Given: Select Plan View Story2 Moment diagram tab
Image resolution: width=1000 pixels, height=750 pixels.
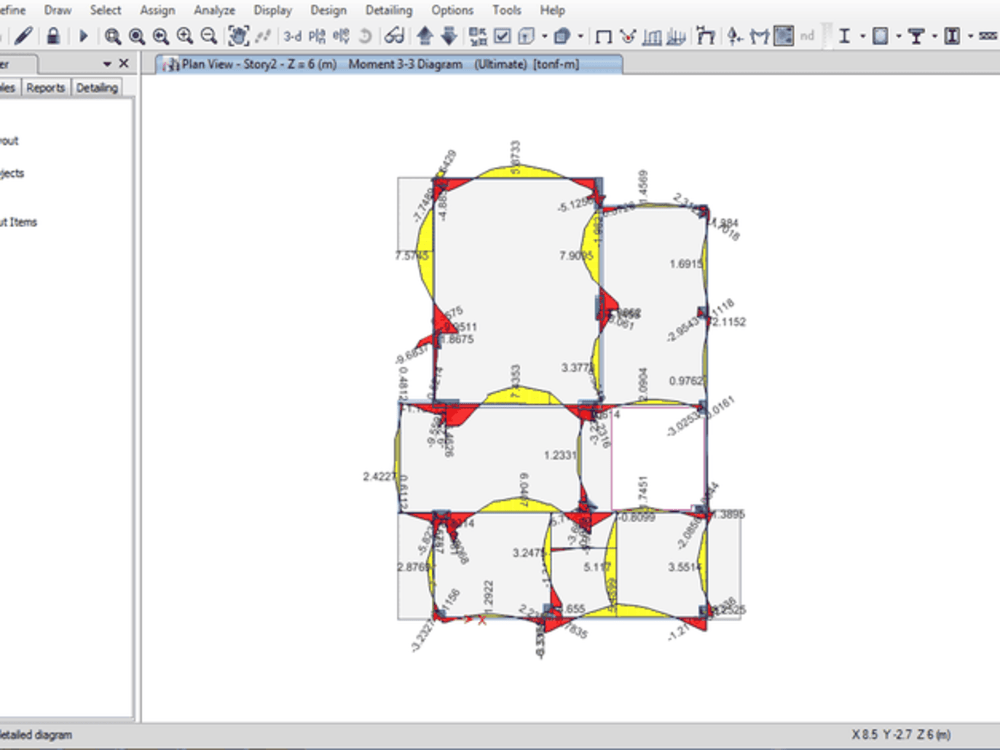Looking at the screenshot, I should pos(389,64).
